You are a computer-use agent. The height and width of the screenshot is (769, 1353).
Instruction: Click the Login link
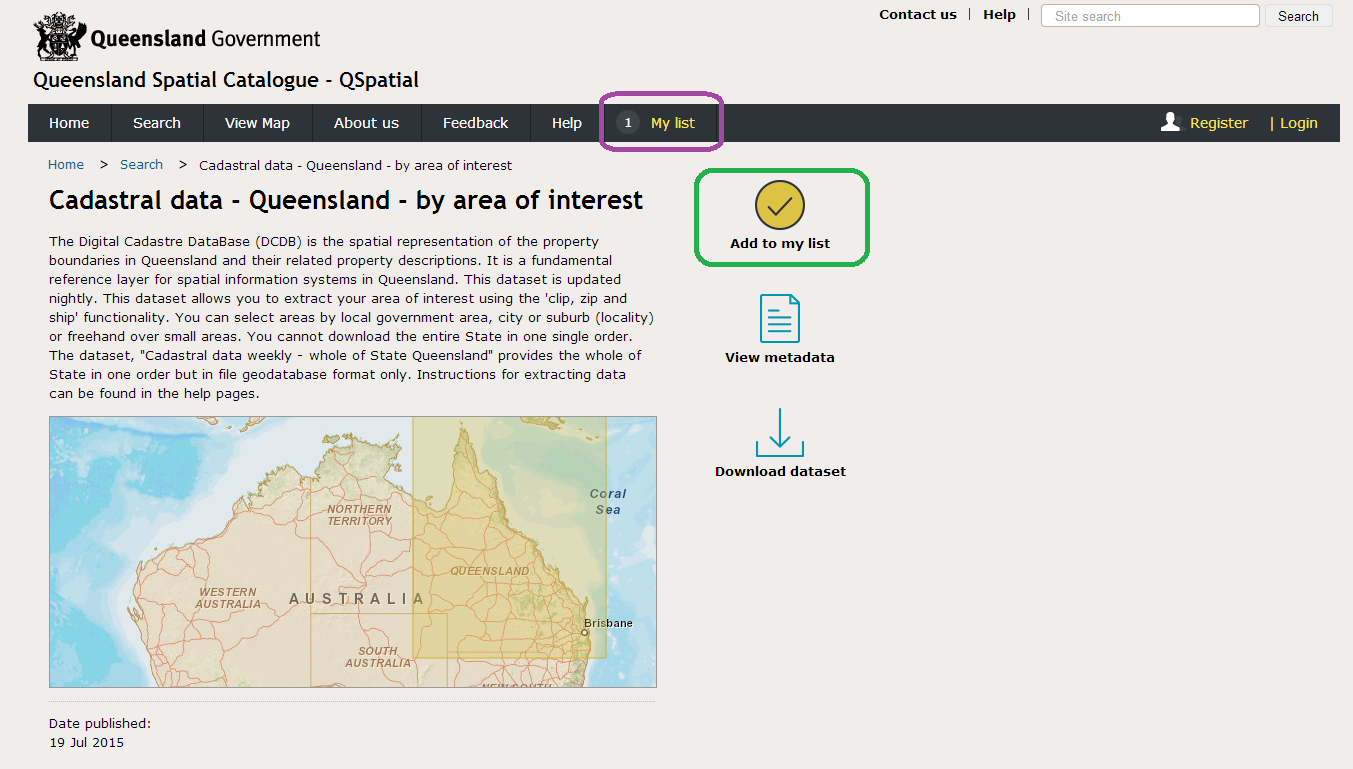click(x=1299, y=123)
